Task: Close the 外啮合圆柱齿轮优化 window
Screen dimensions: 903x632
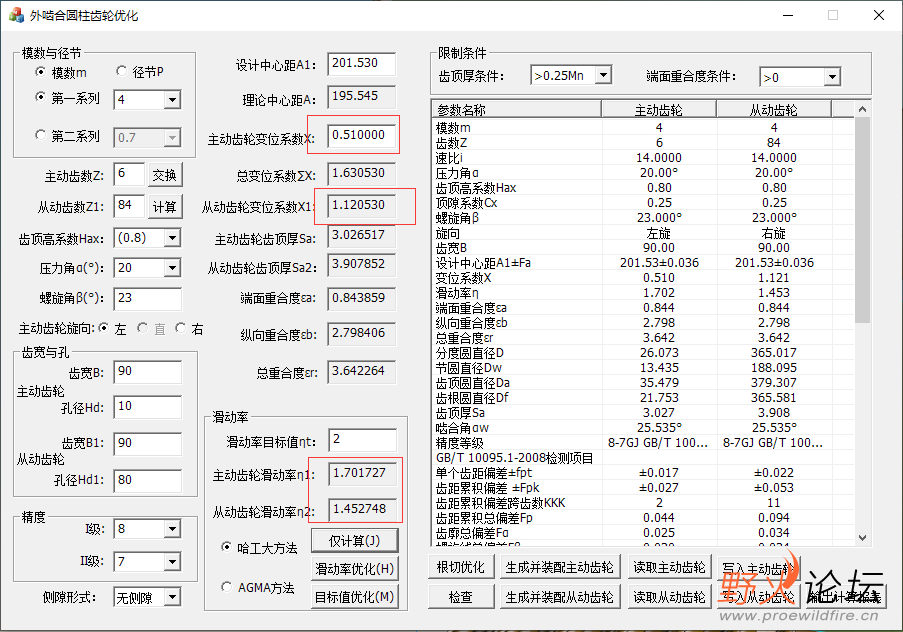Action: coord(879,15)
